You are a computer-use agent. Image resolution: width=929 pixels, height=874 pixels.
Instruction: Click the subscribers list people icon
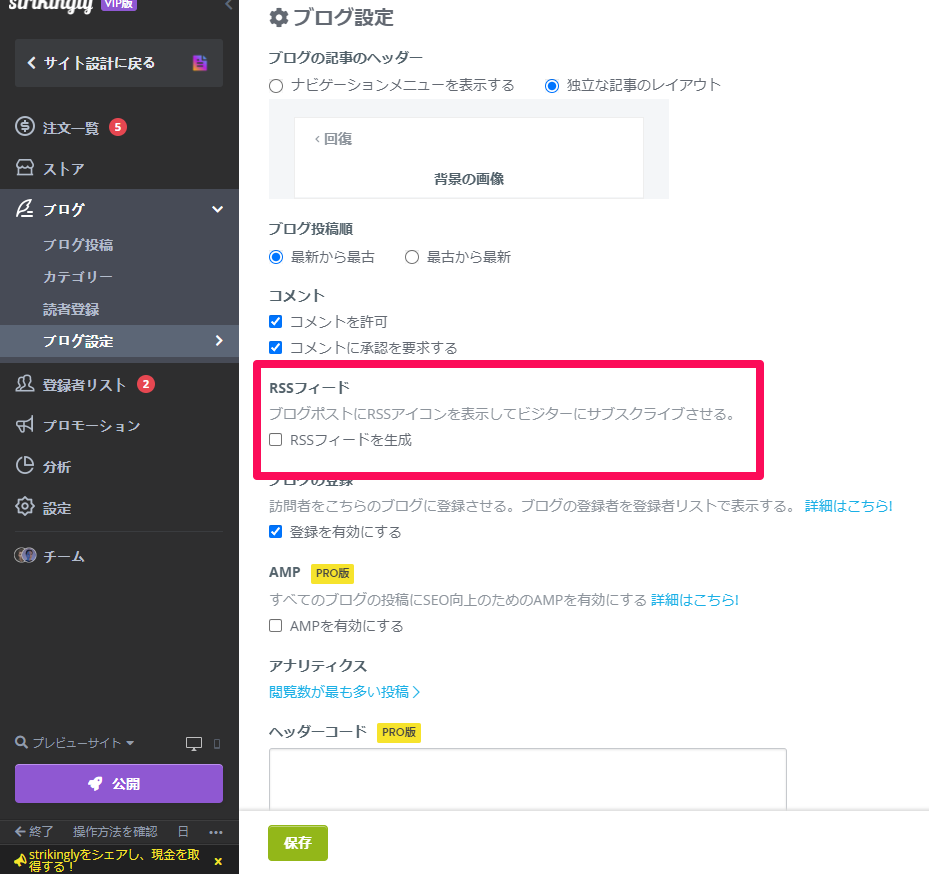coord(25,384)
